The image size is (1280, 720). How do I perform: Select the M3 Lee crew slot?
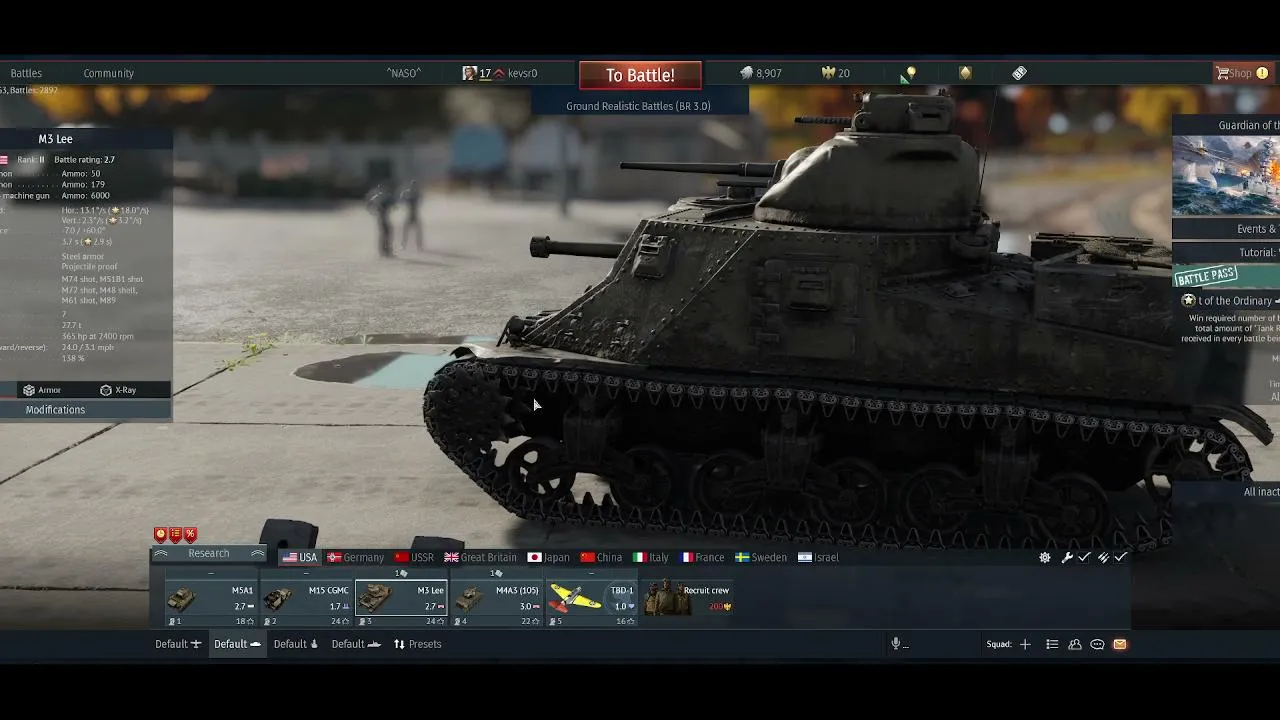click(401, 603)
